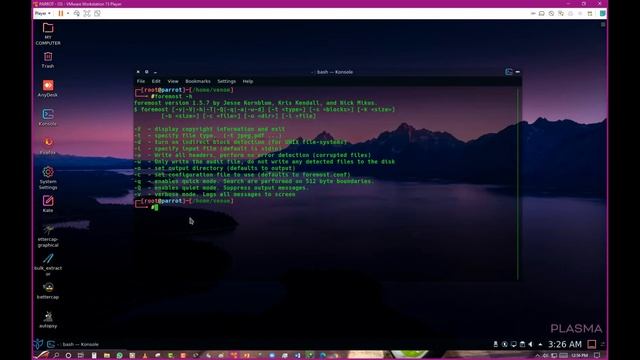Pause the virtual machine in VMware toolbar

(x=61, y=13)
